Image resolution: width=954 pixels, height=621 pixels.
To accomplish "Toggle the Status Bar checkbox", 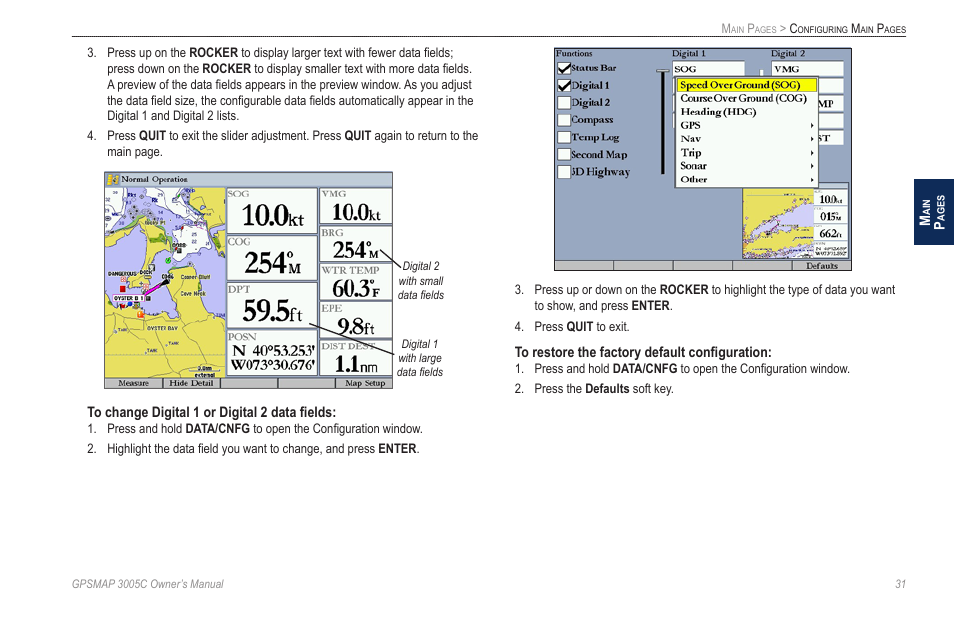I will coord(564,68).
